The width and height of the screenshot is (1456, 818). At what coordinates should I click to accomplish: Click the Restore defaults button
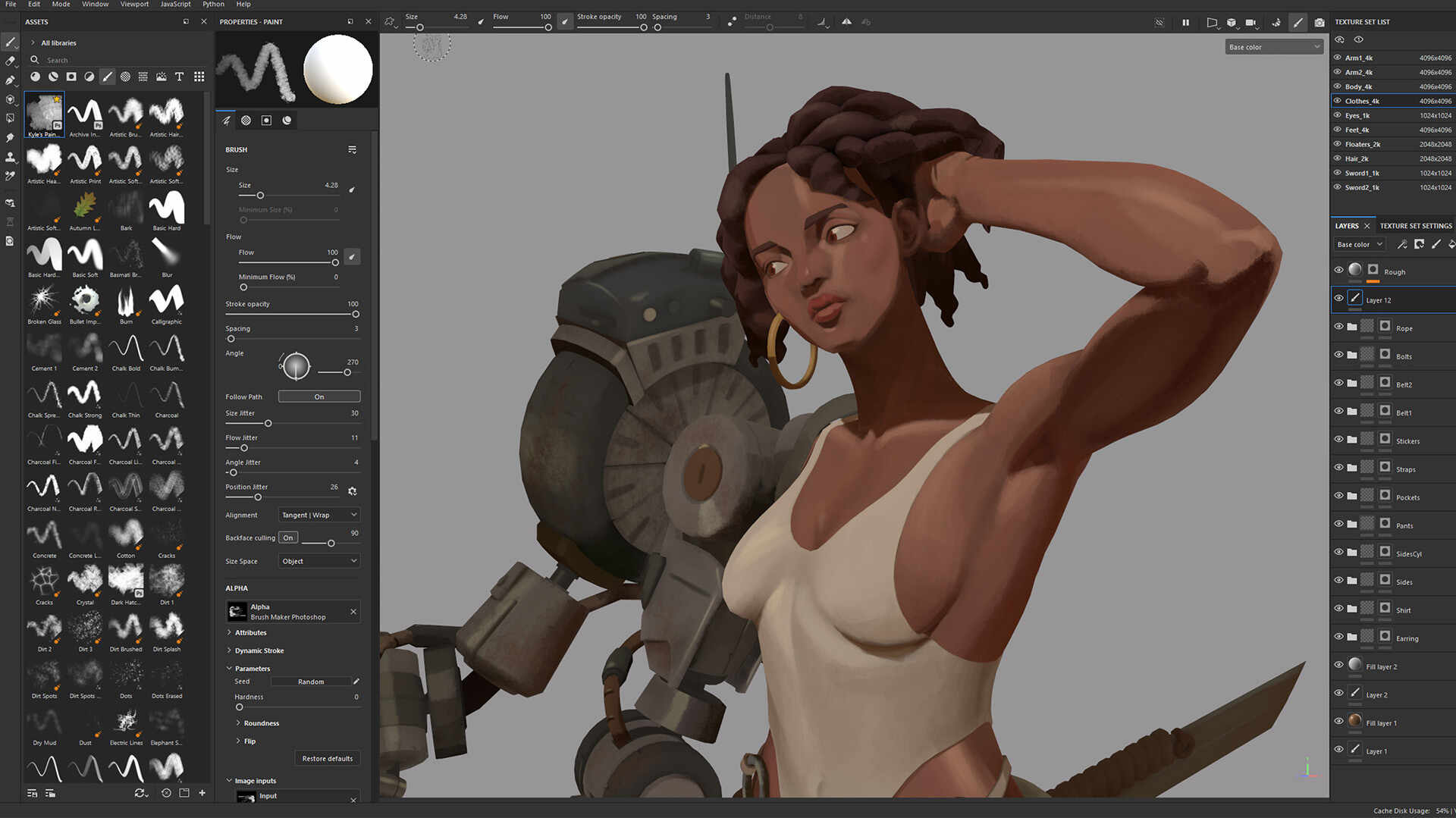point(327,758)
